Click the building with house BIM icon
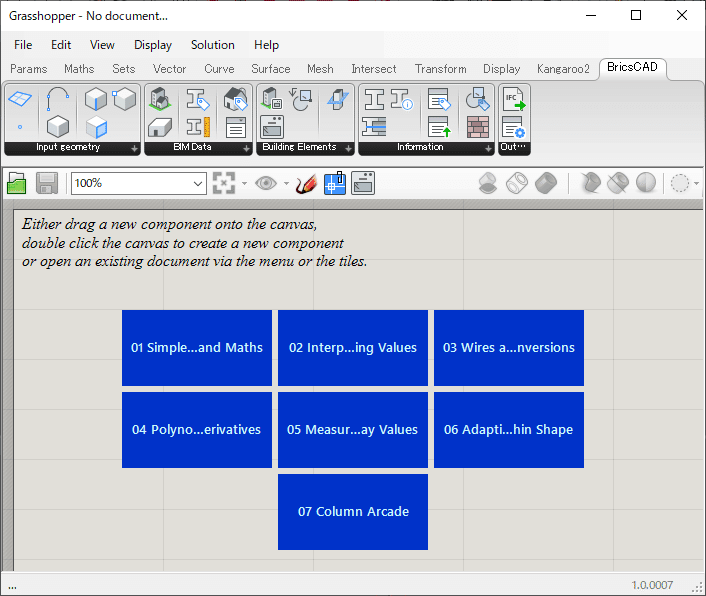 tap(160, 99)
